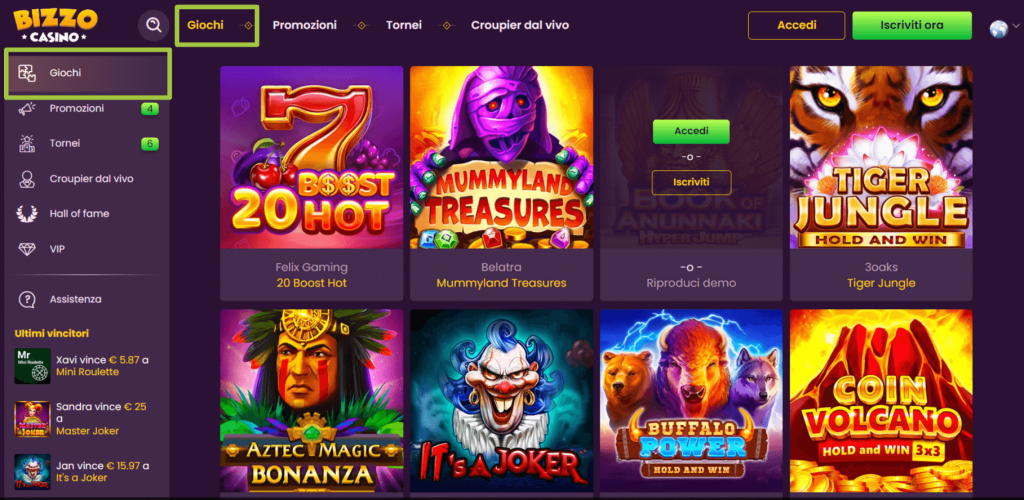Open the Mummyland Treasures game thumbnail
The width and height of the screenshot is (1024, 500).
coord(501,157)
